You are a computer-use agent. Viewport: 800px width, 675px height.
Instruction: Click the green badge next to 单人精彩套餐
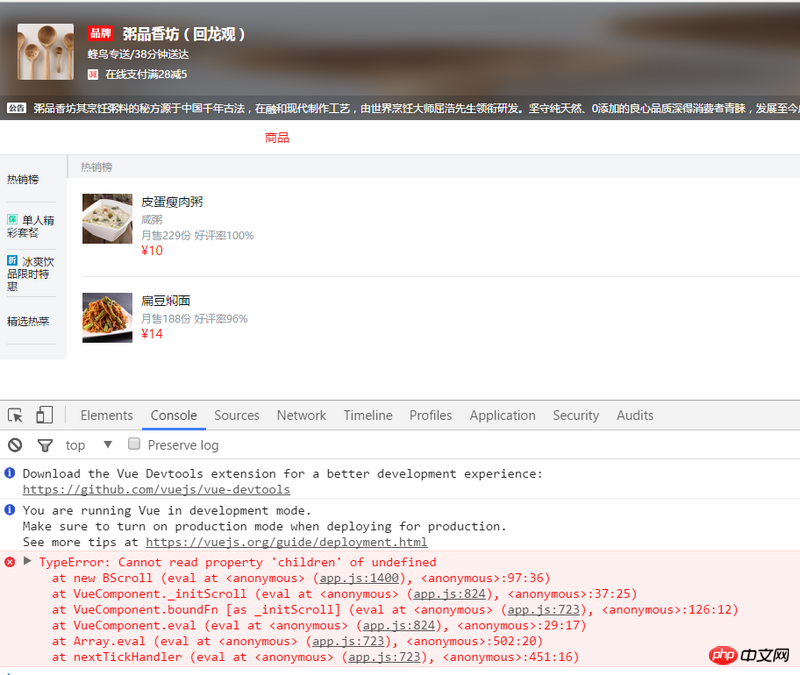[x=12, y=219]
